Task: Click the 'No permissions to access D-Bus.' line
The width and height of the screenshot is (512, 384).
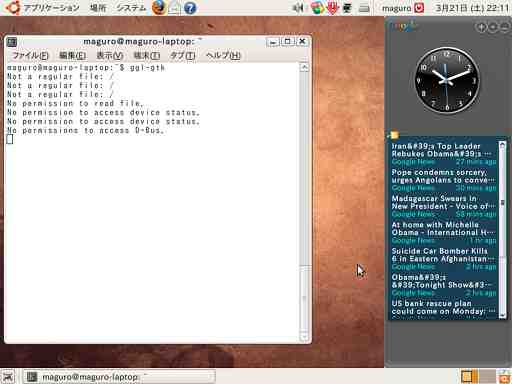Action: pyautogui.click(x=86, y=130)
